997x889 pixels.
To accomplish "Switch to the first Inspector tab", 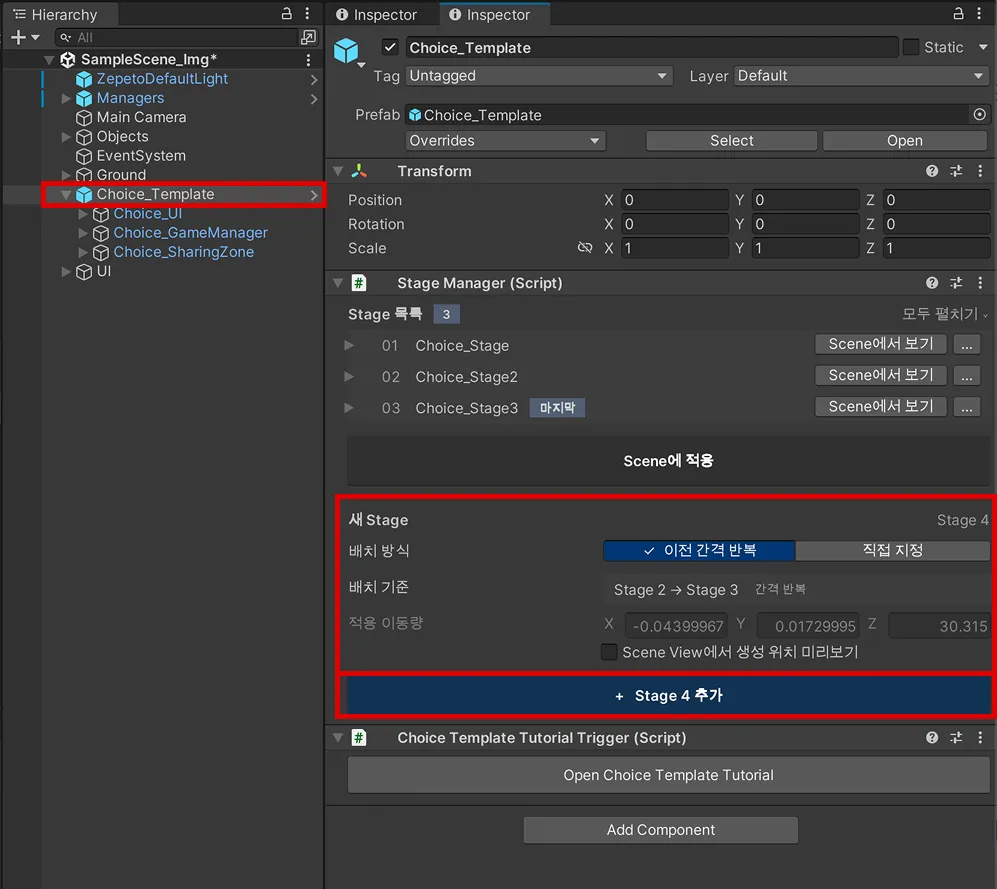I will [x=376, y=15].
